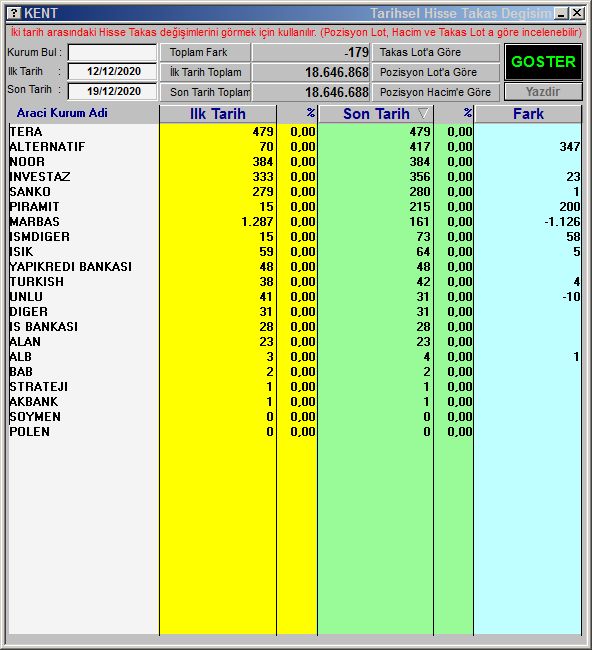Select Pozisyon Hacim'e Göre option
592x650 pixels.
coord(436,92)
